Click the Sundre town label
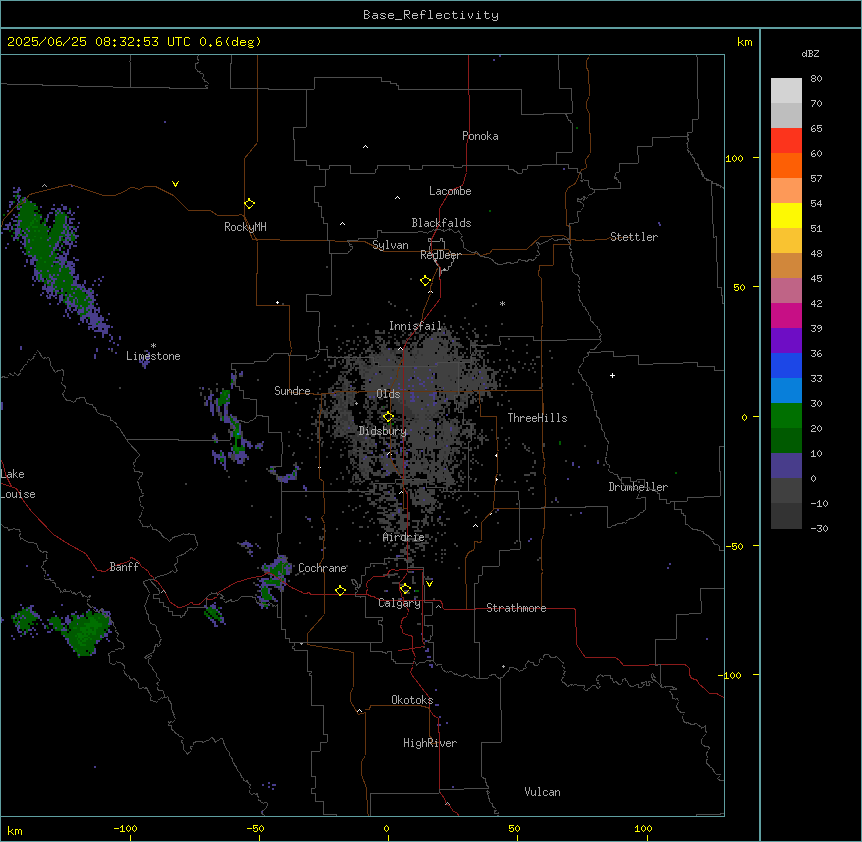This screenshot has width=862, height=842. (292, 391)
